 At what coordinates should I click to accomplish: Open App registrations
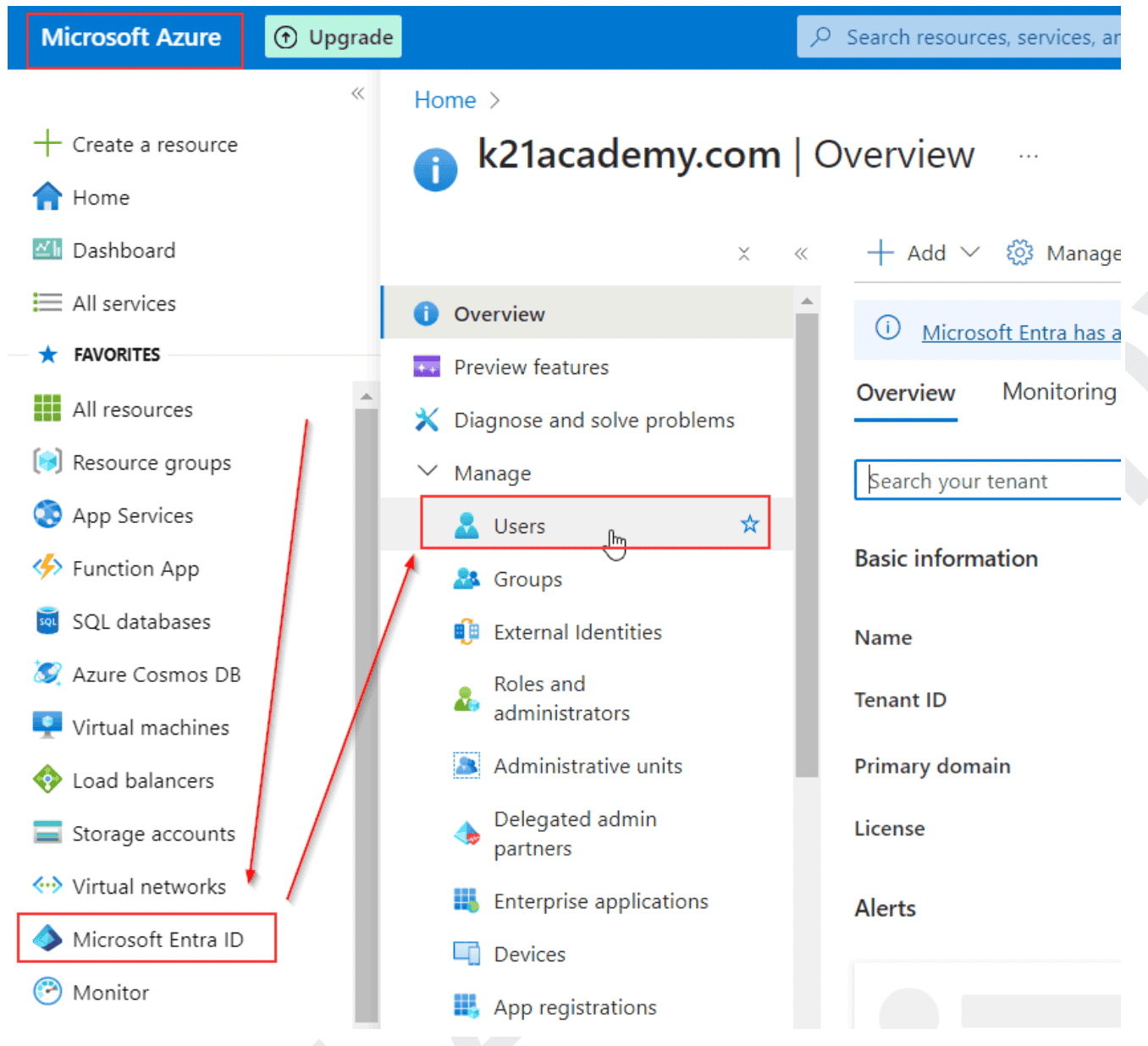pyautogui.click(x=574, y=1006)
